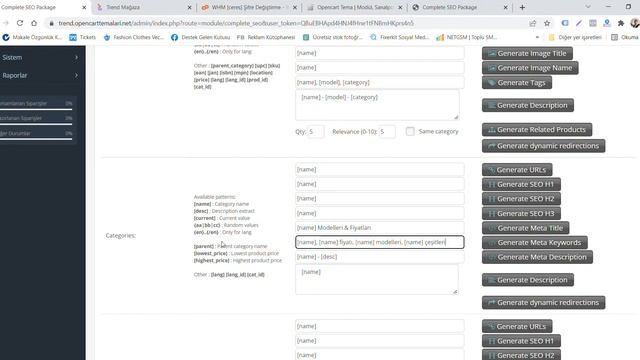
Task: Click the categories Generate URLs button
Action: pos(517,169)
